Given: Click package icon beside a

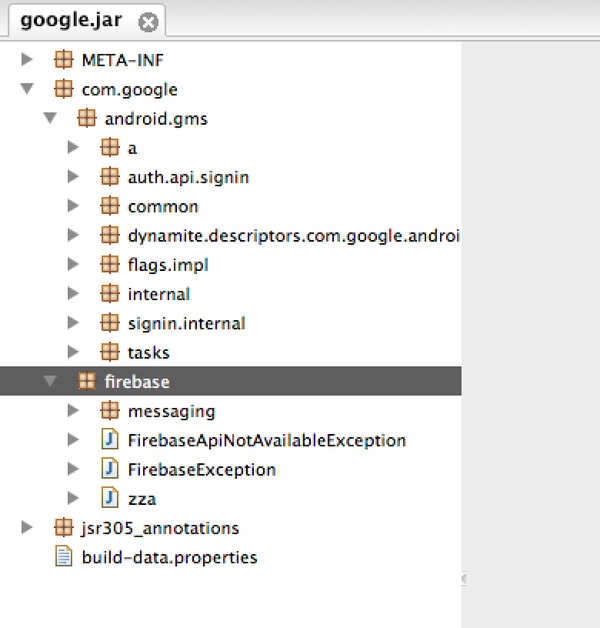Looking at the screenshot, I should pos(110,147).
